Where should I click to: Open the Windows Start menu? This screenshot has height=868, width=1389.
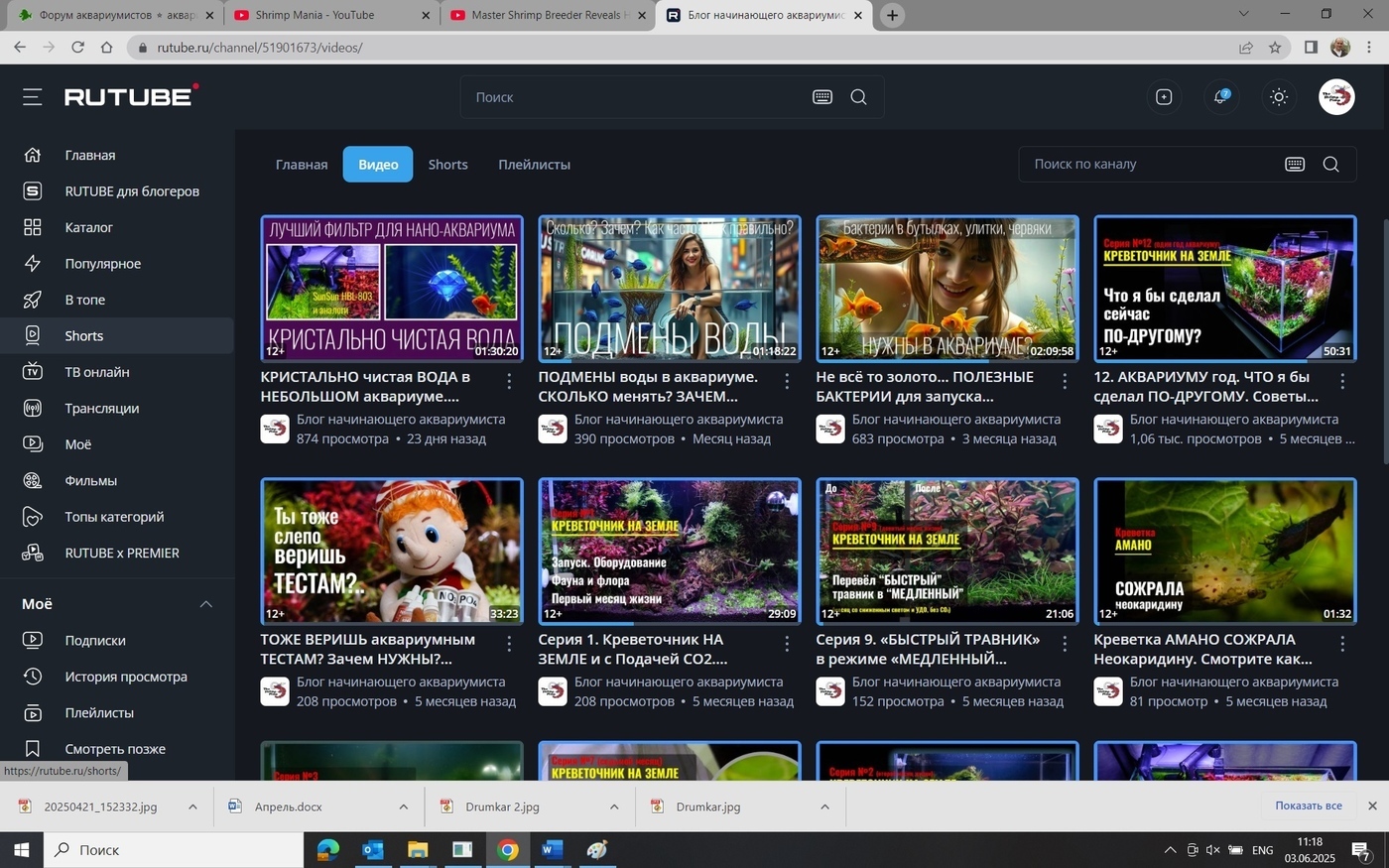[x=22, y=850]
